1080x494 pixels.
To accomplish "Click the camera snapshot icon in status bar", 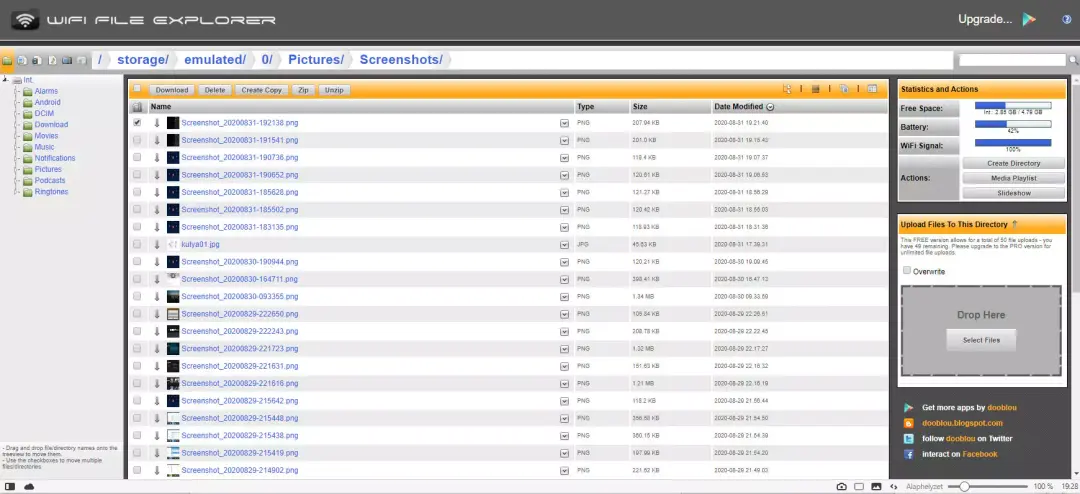I will (841, 486).
